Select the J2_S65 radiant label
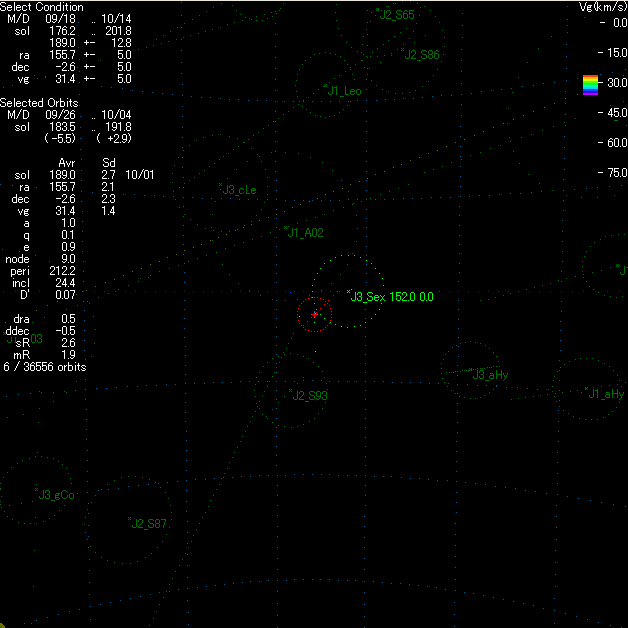This screenshot has height=628, width=628. click(x=397, y=15)
